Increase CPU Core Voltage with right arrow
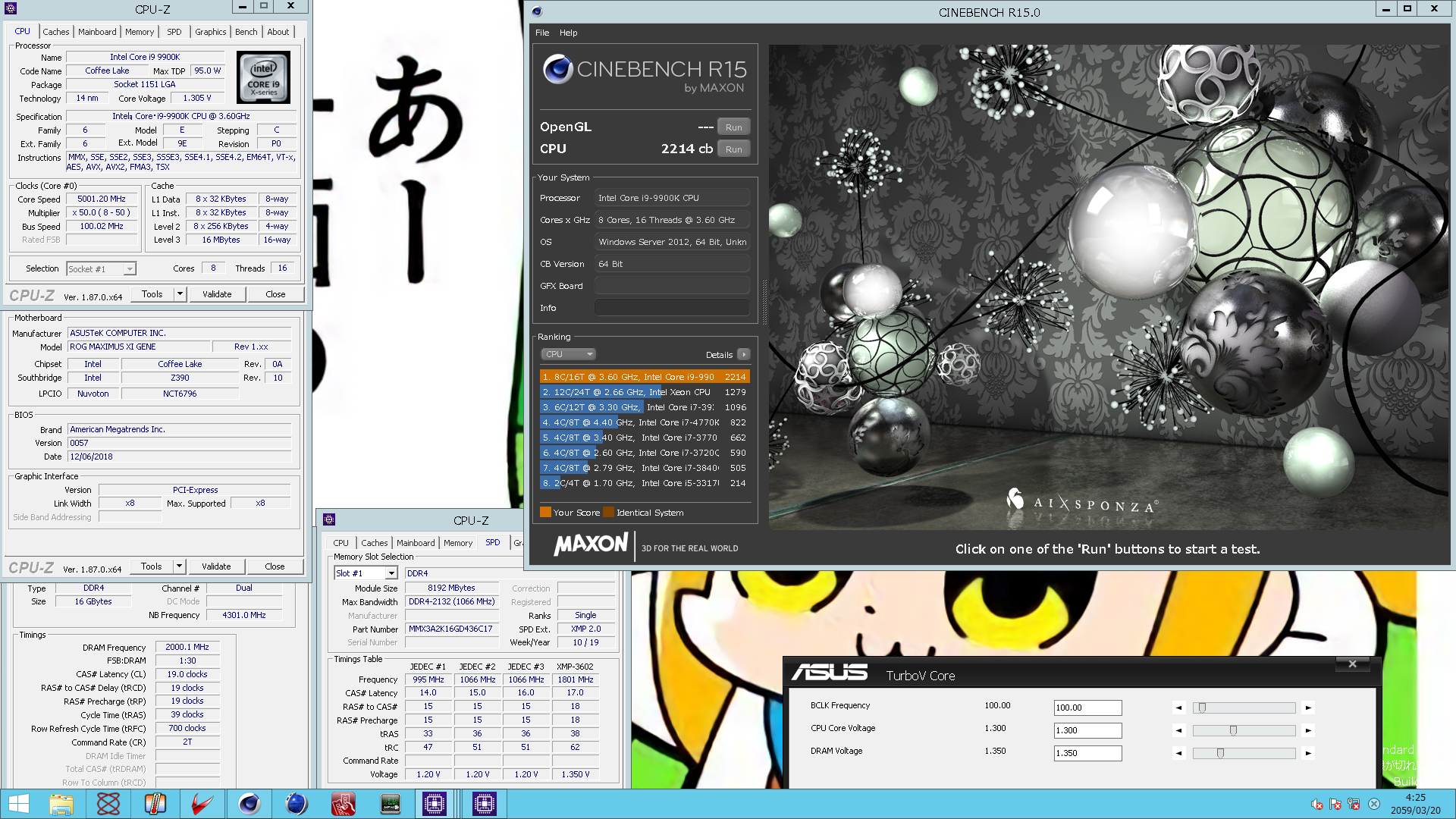1456x819 pixels. [x=1308, y=730]
